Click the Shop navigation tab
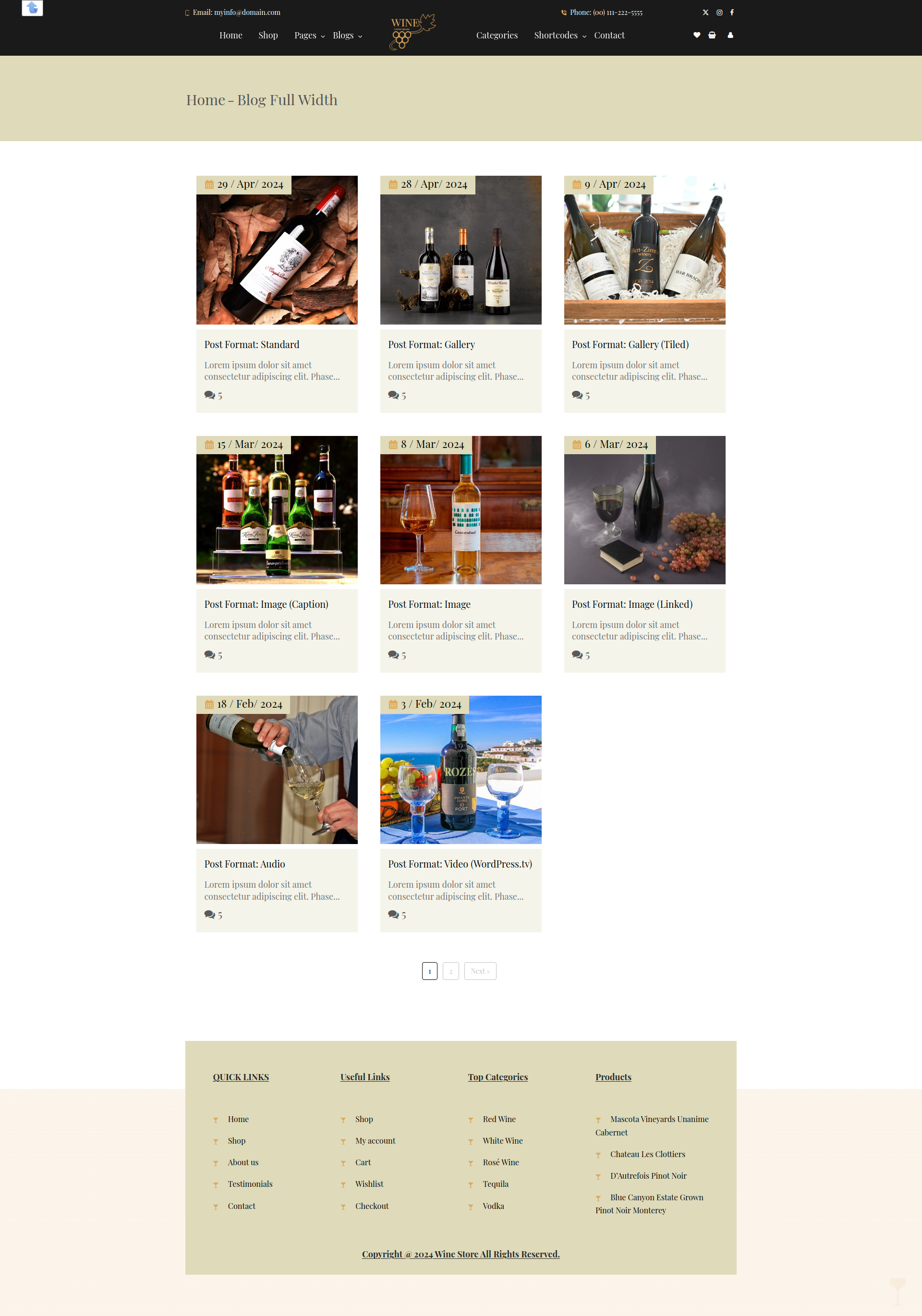Viewport: 922px width, 1316px height. pyautogui.click(x=268, y=35)
